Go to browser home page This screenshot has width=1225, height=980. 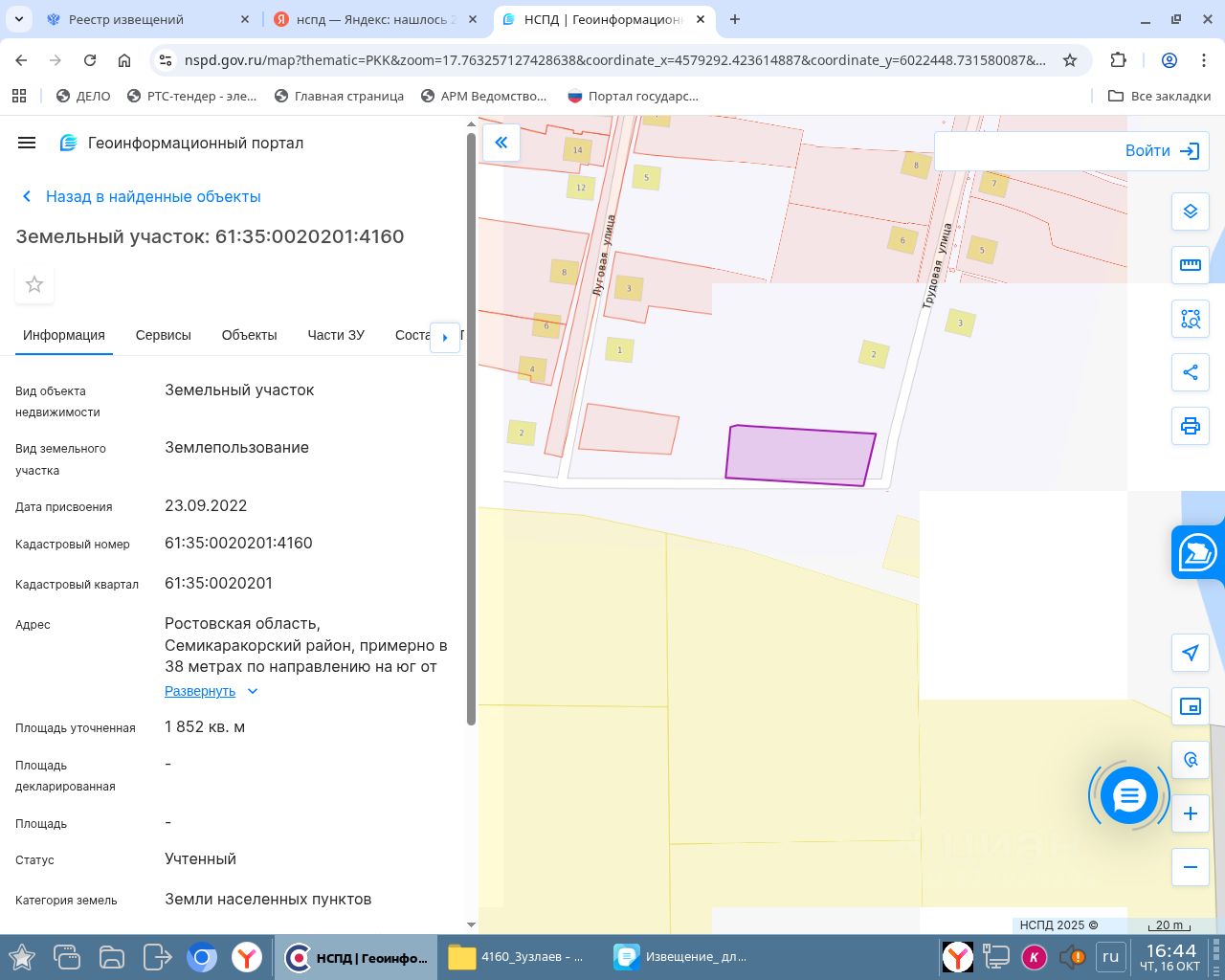point(124,60)
